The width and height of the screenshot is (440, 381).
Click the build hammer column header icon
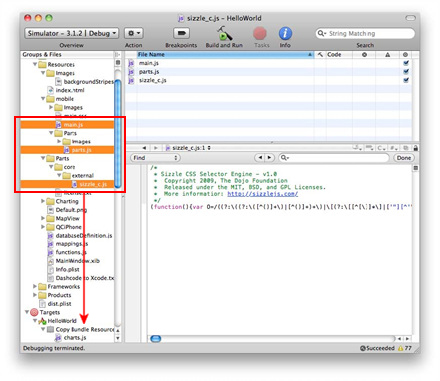320,54
